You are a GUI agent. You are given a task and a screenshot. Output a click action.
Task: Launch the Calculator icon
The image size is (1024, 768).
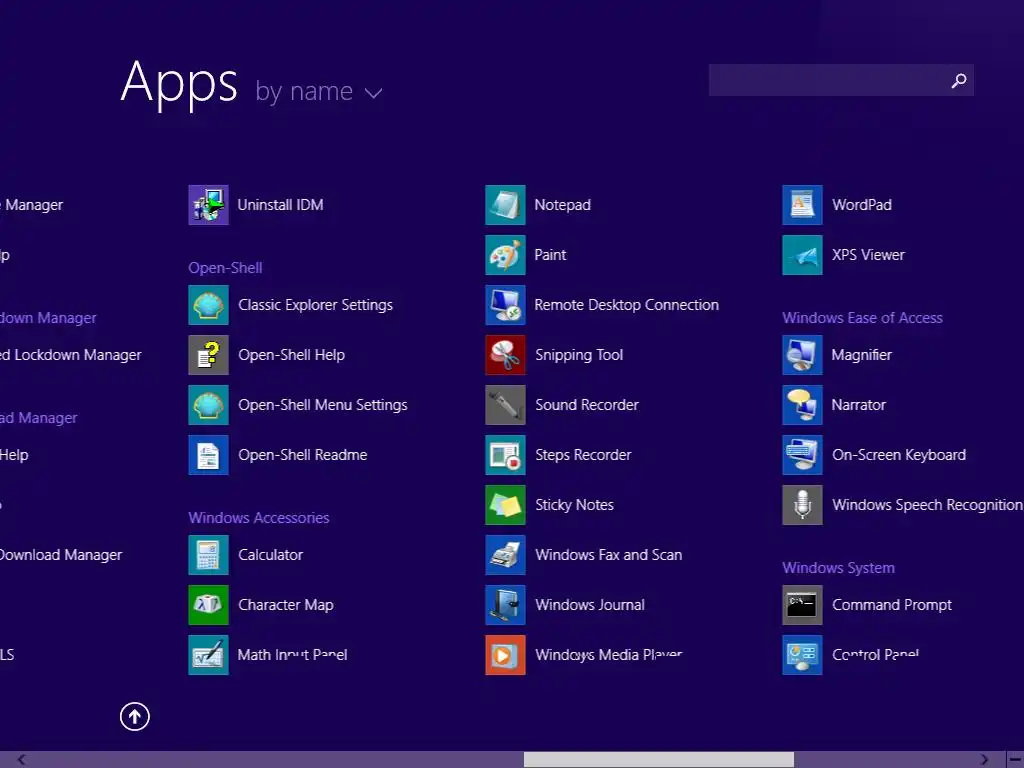tap(208, 554)
